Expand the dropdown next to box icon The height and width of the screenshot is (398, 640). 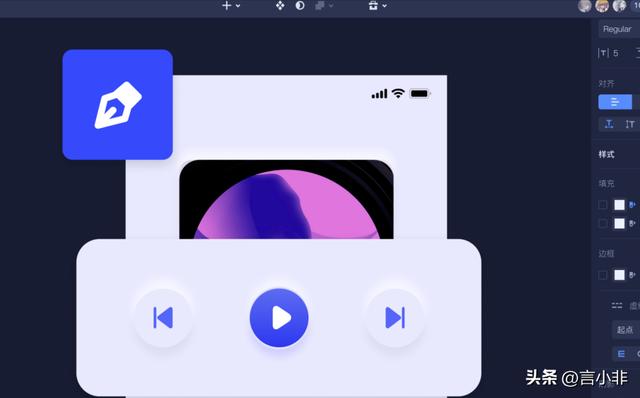tap(384, 6)
